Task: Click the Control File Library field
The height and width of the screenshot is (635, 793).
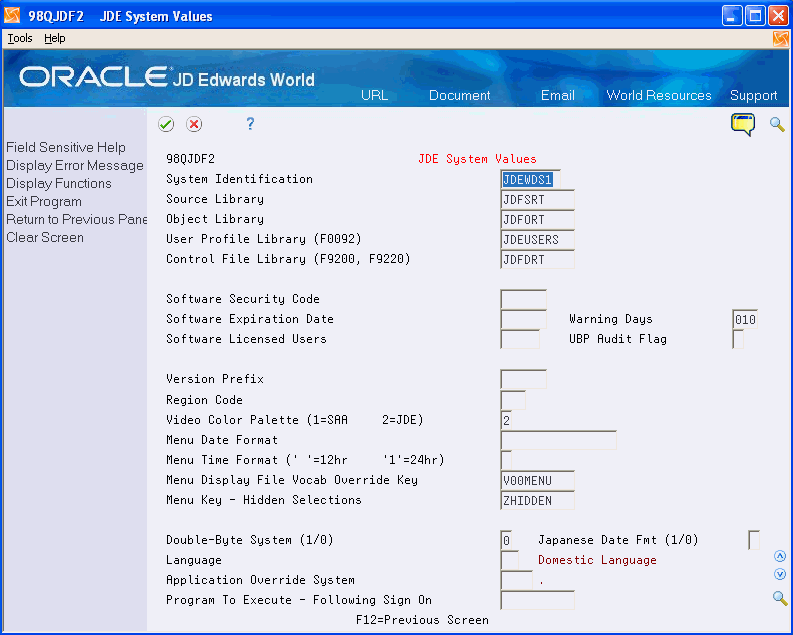Action: (538, 259)
